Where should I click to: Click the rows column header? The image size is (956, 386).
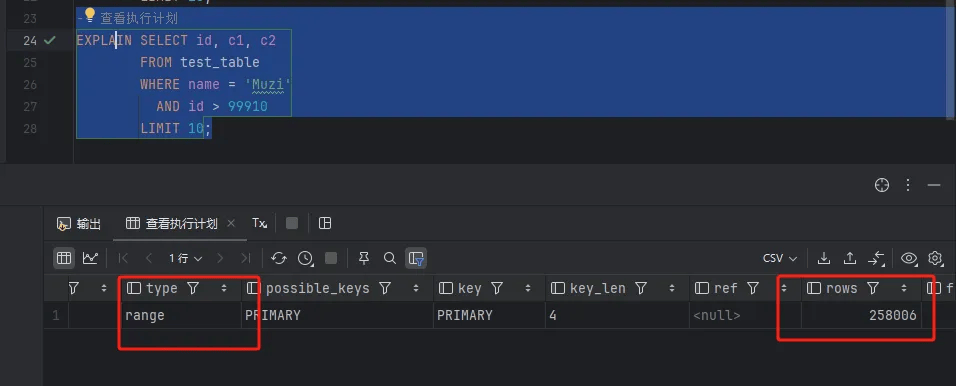(x=841, y=288)
